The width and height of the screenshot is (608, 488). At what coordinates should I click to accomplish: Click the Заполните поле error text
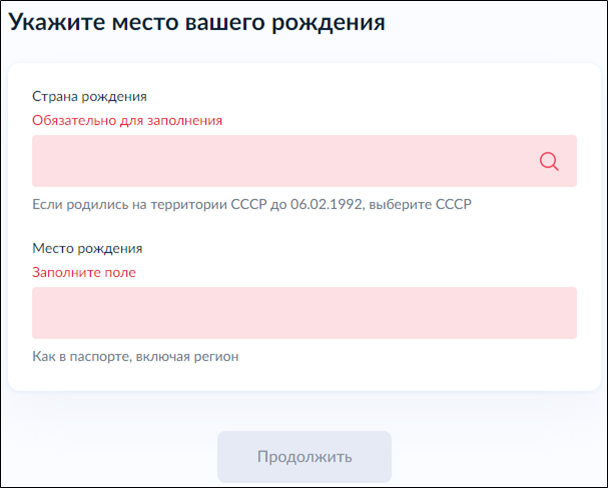pyautogui.click(x=84, y=272)
